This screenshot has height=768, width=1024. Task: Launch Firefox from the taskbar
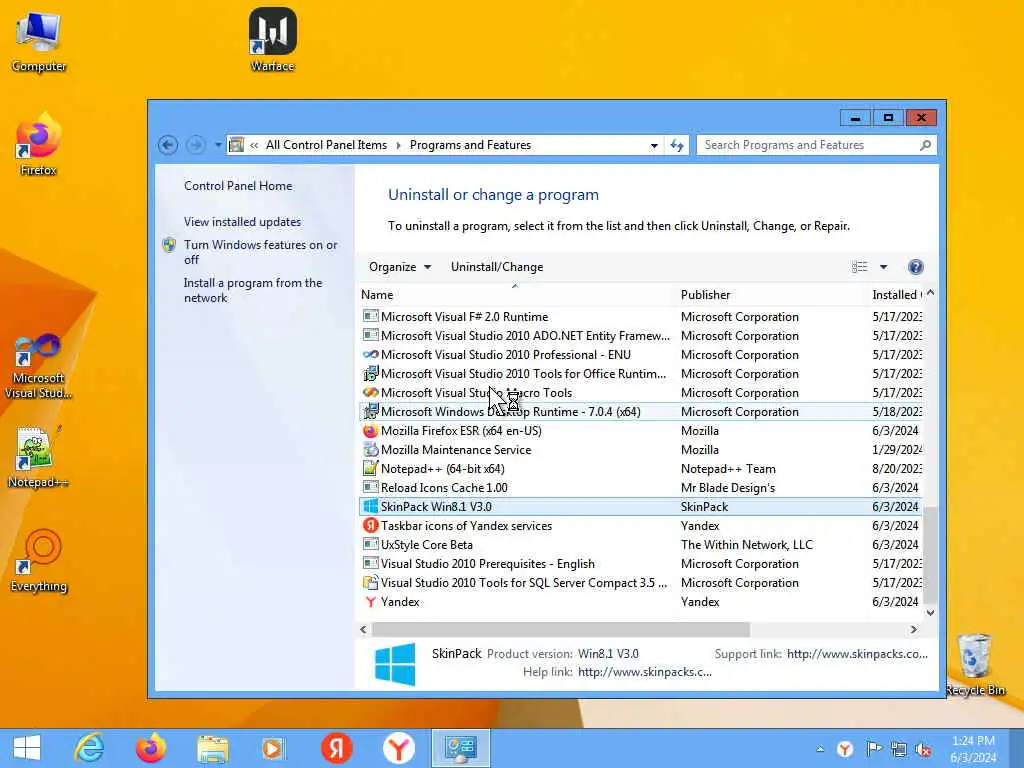click(x=151, y=748)
